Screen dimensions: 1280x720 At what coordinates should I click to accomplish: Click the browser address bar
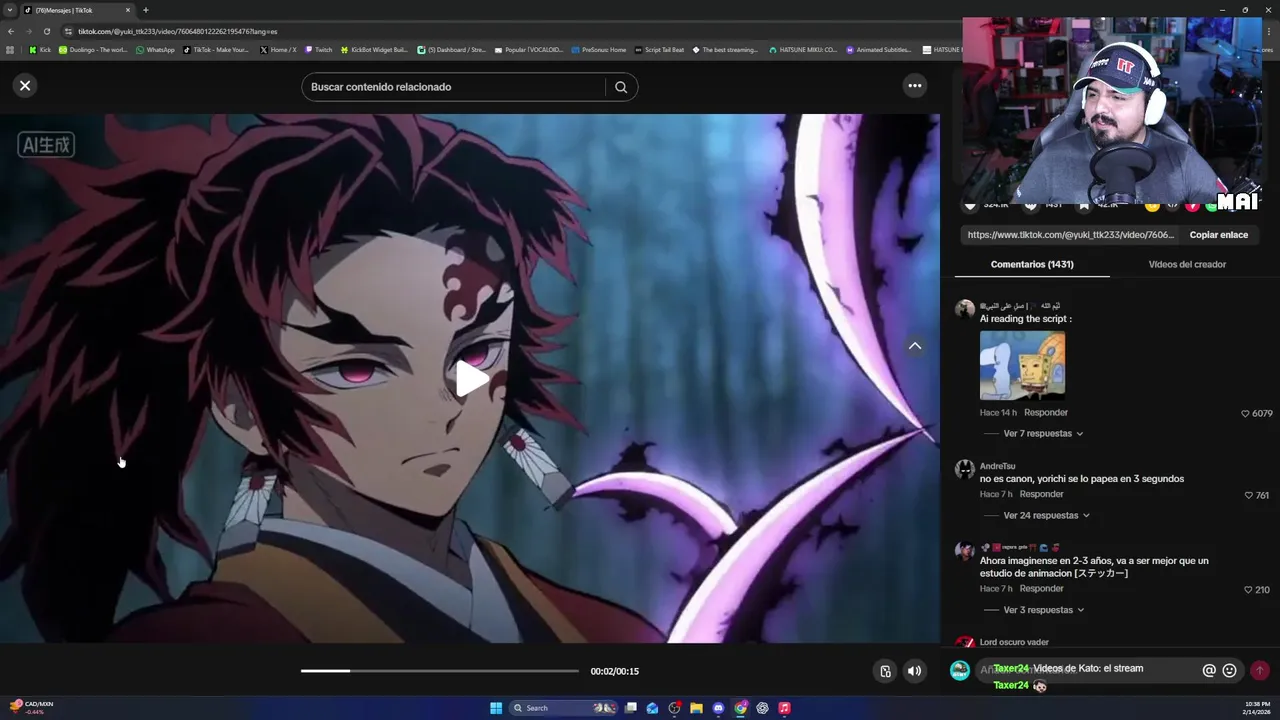[x=500, y=31]
